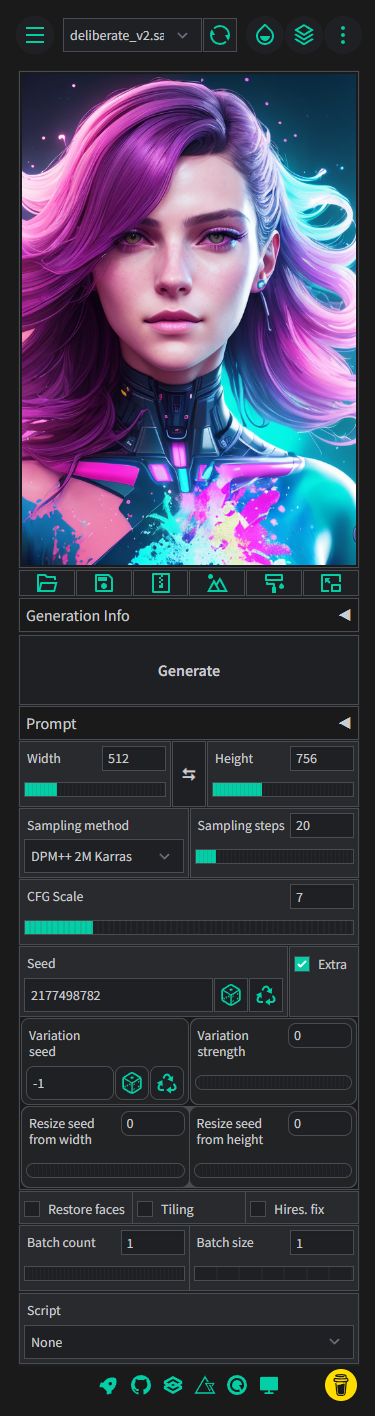Send image to inpaint with paint roller icon
375x1416 pixels.
[x=274, y=584]
